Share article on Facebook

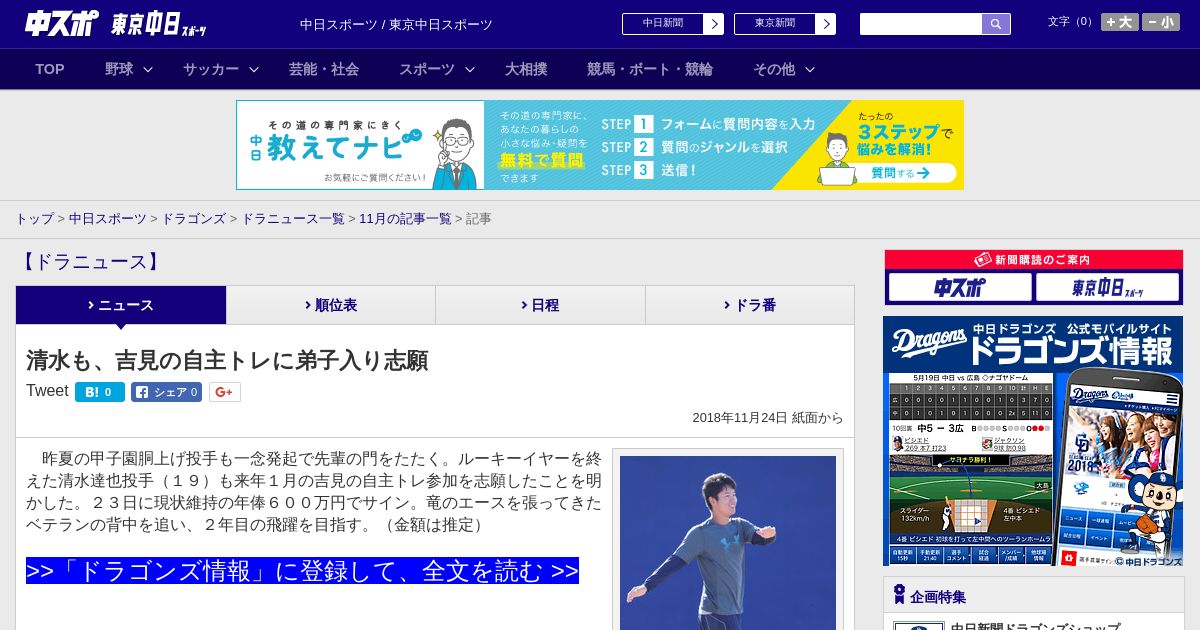tap(166, 392)
